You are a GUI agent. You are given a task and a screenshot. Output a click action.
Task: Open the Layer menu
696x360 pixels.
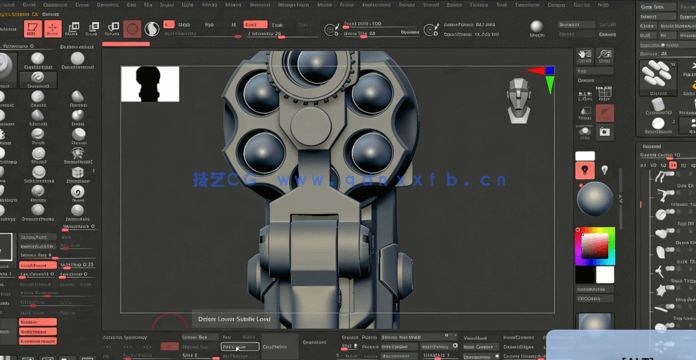pyautogui.click(x=166, y=5)
